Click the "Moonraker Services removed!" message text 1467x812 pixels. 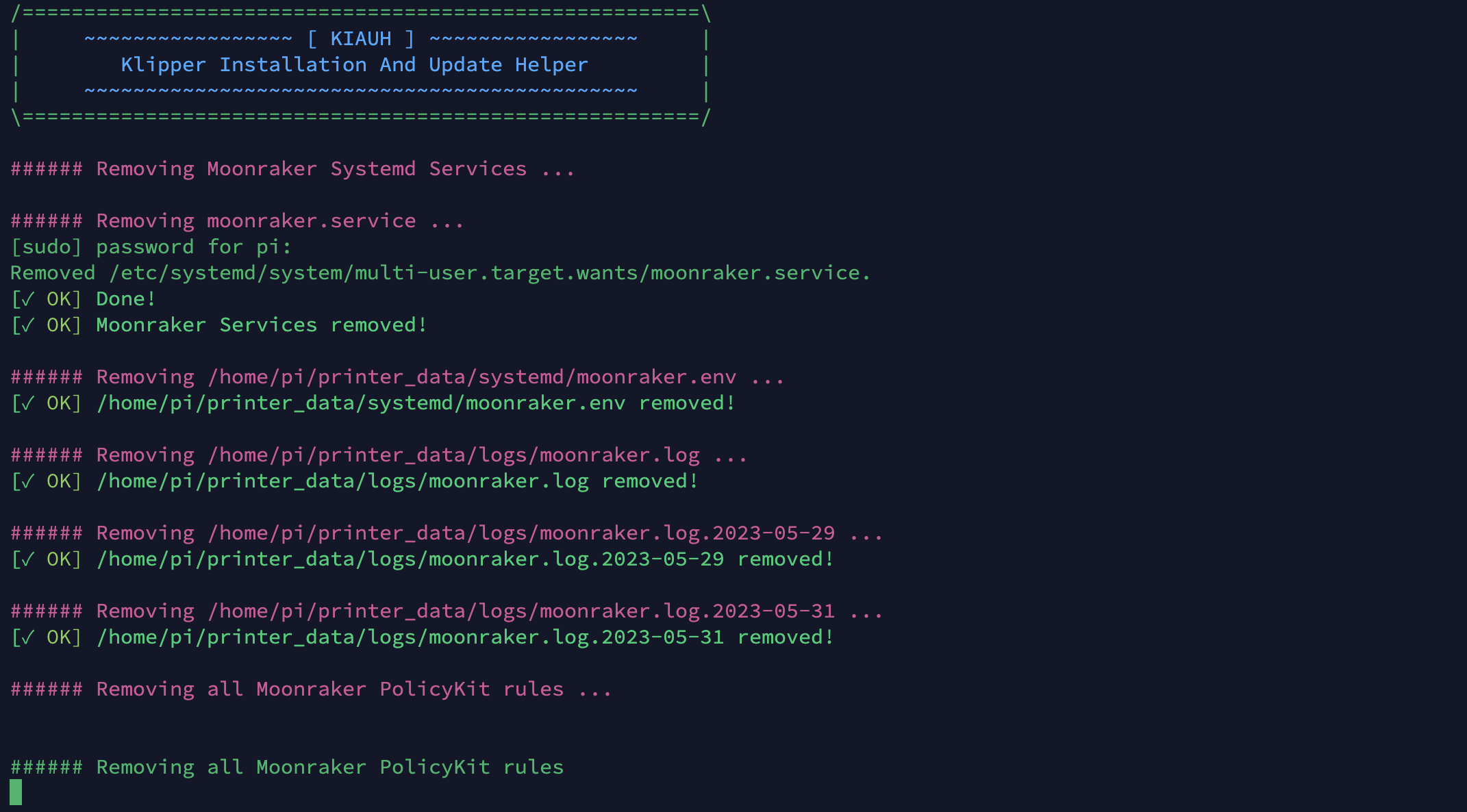coord(262,325)
